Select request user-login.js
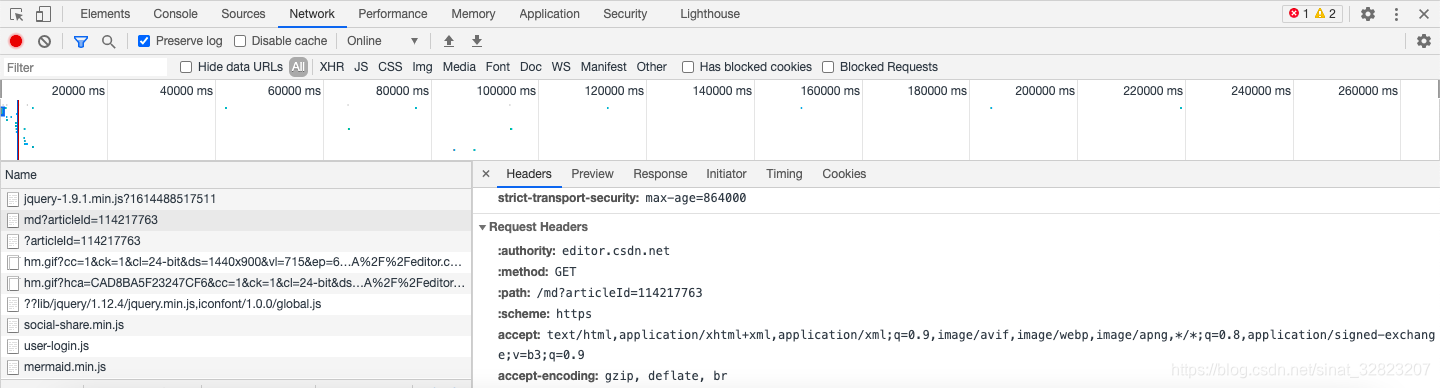 [x=236, y=346]
